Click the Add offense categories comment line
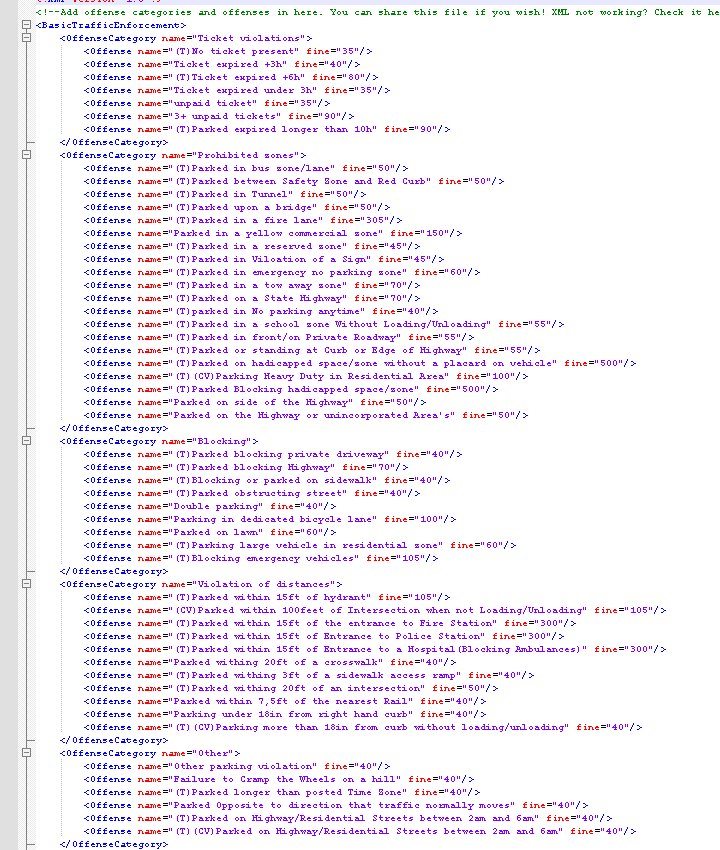The height and width of the screenshot is (850, 720). [200, 12]
